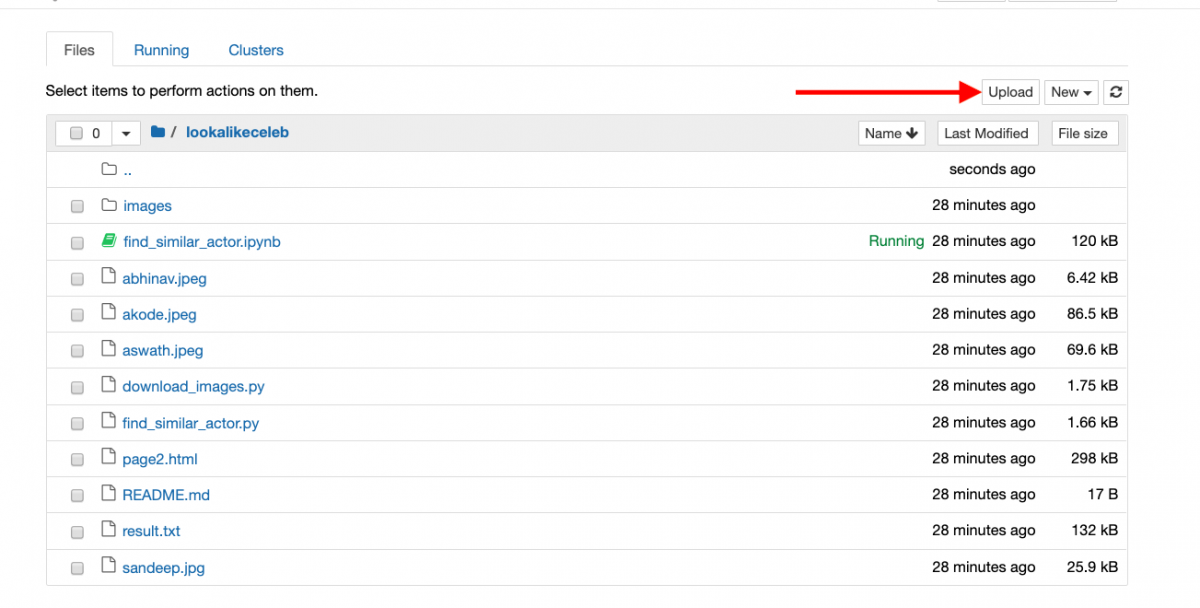Tick the checkbox next to page2.html
The width and height of the screenshot is (1200, 608).
point(77,460)
